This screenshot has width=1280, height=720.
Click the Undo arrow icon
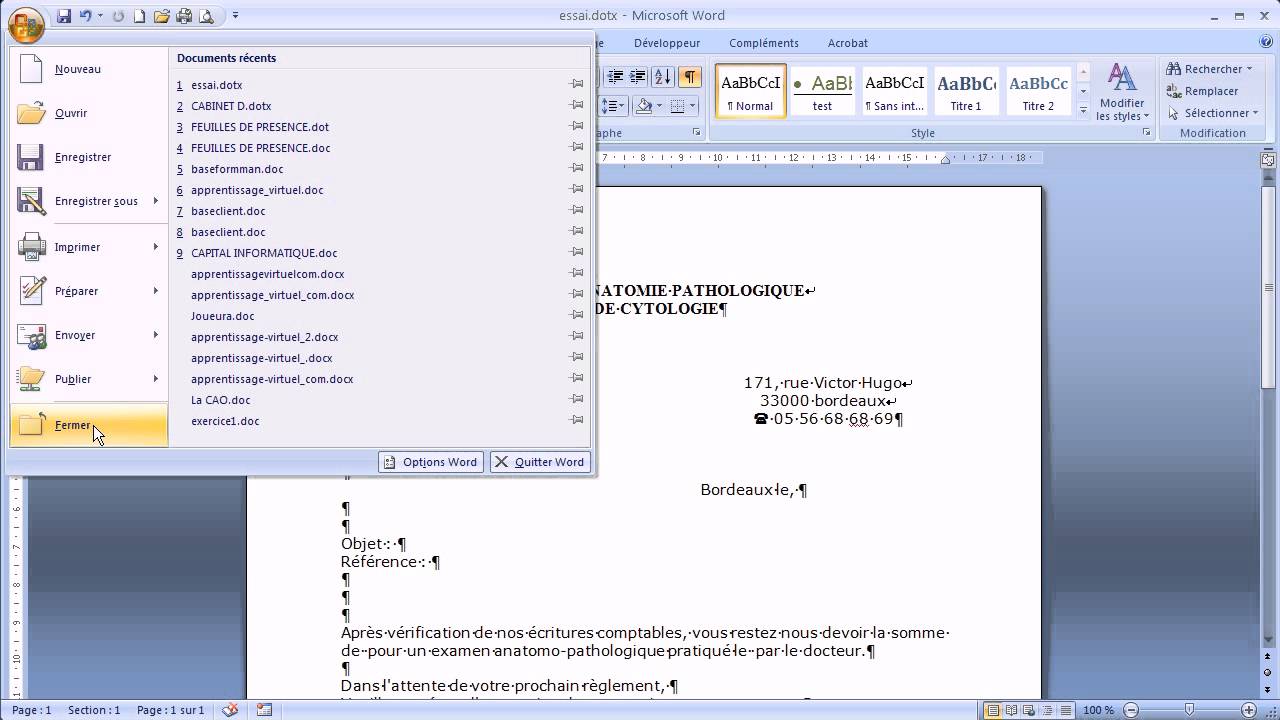coord(85,16)
